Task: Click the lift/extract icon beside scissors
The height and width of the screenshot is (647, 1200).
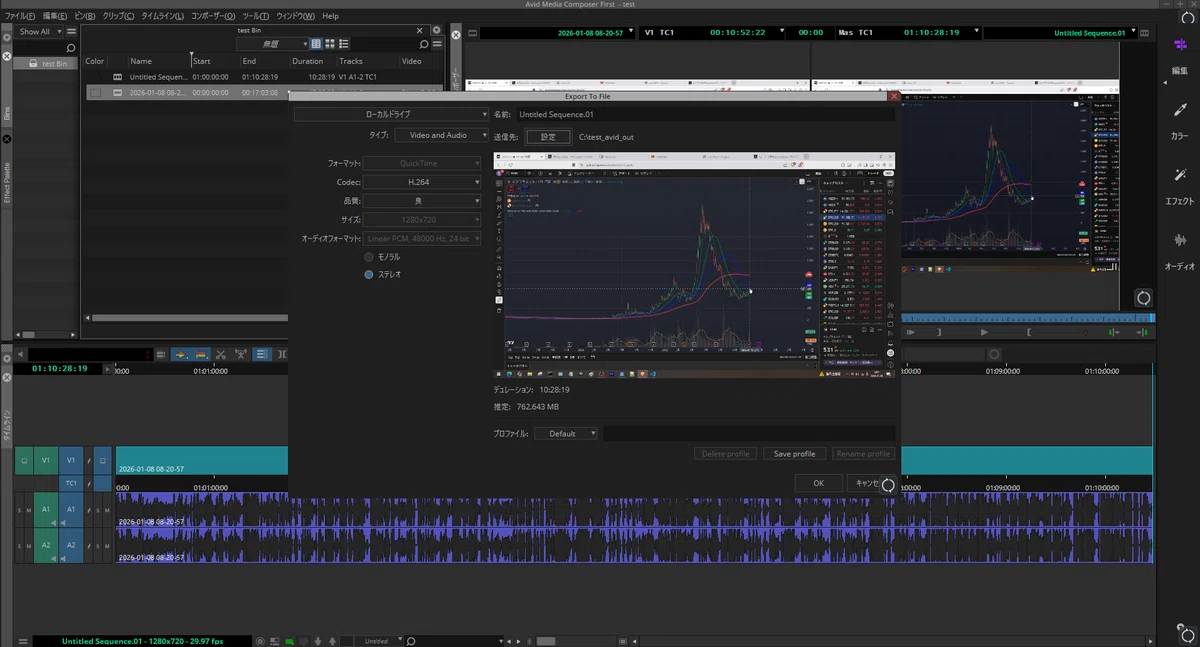Action: 241,354
